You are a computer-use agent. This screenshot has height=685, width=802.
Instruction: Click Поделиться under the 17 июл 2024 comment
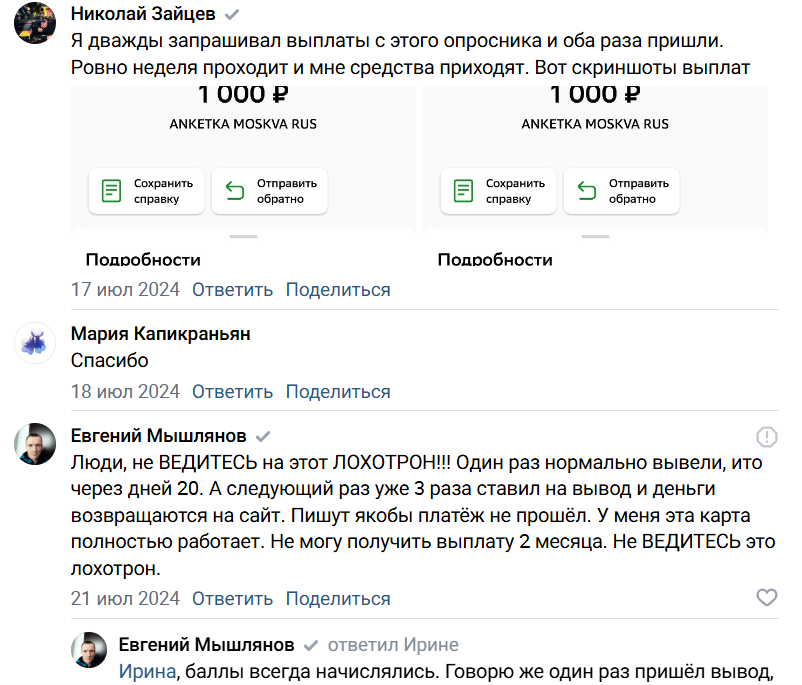click(338, 290)
